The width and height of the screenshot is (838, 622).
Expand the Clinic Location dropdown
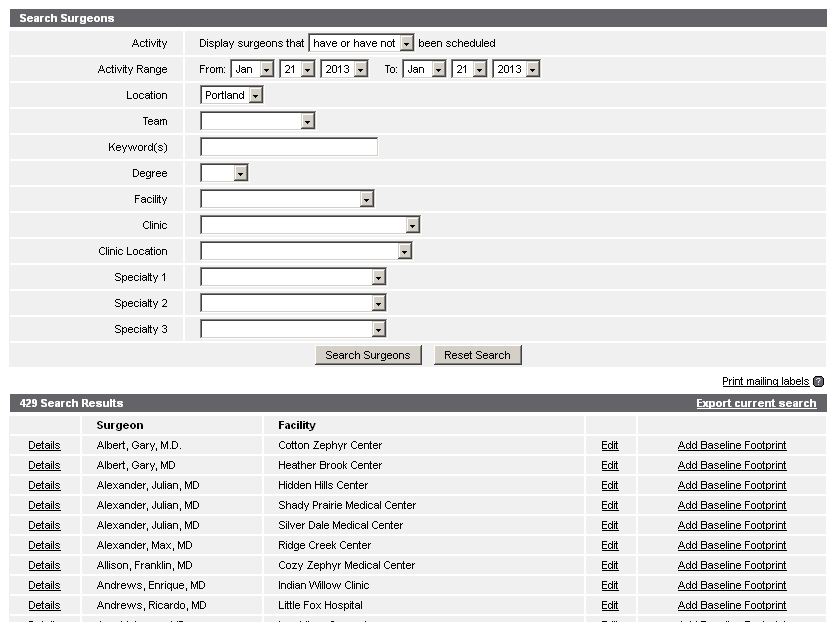306,251
